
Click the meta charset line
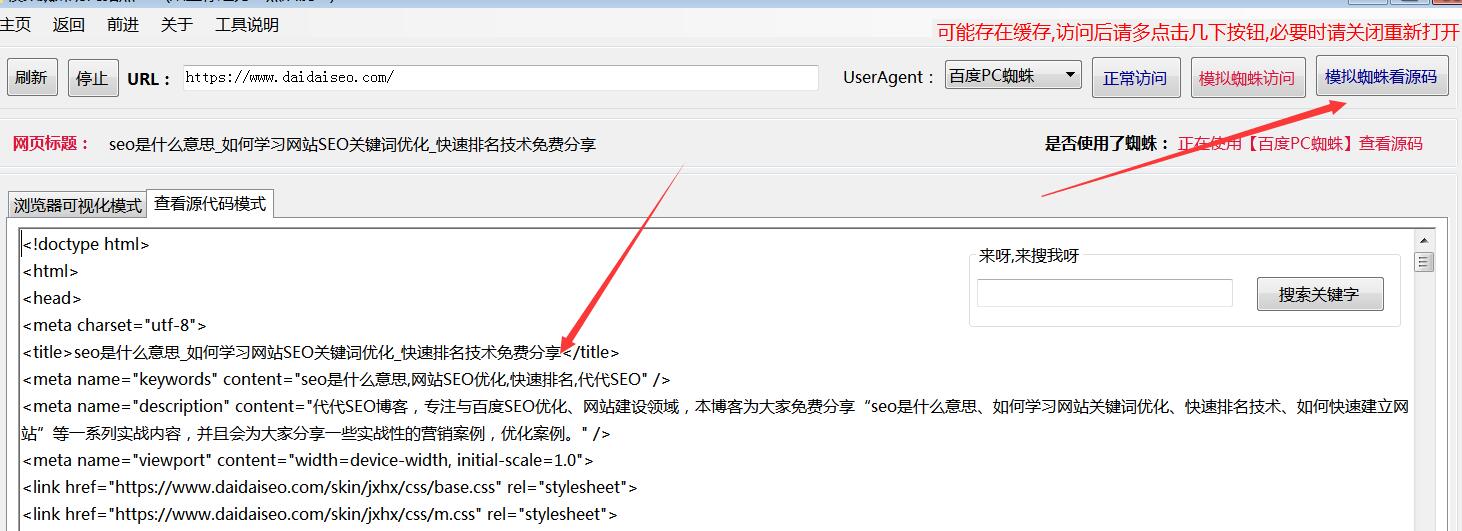coord(114,325)
